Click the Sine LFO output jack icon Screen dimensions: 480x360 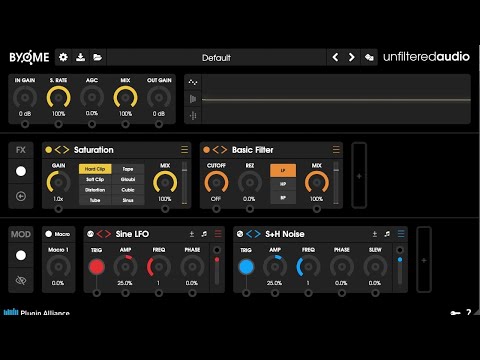[217, 250]
